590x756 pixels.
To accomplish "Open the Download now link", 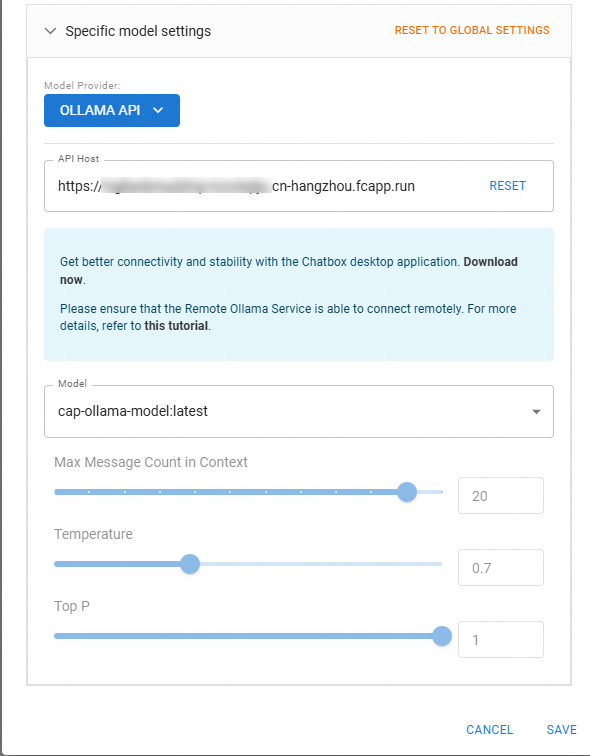I will coord(289,270).
